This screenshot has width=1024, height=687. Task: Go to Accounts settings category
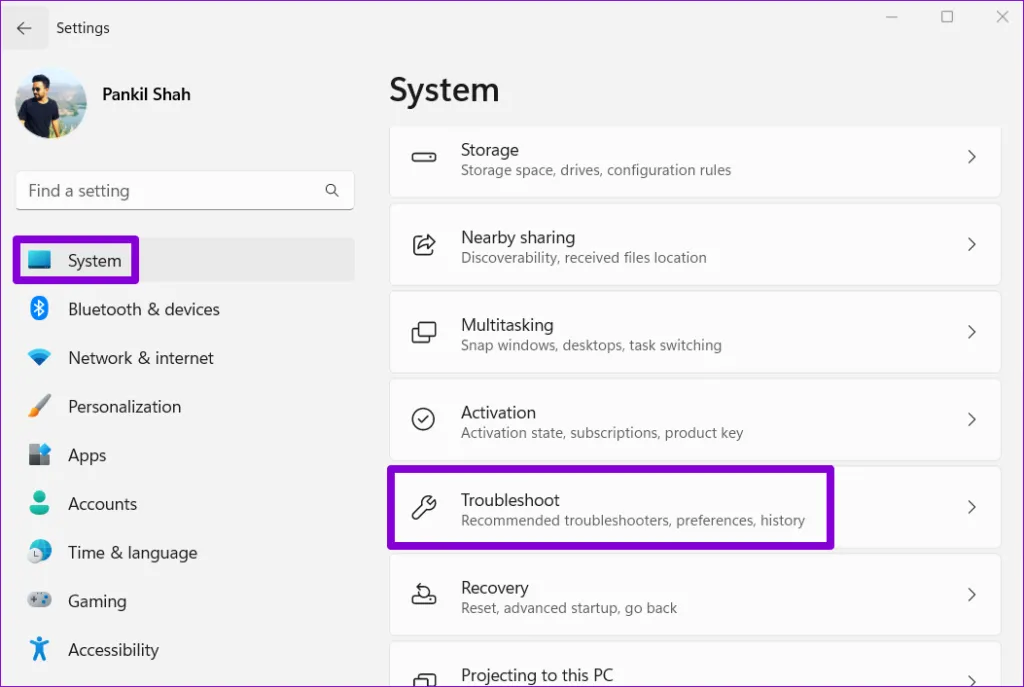(x=102, y=504)
